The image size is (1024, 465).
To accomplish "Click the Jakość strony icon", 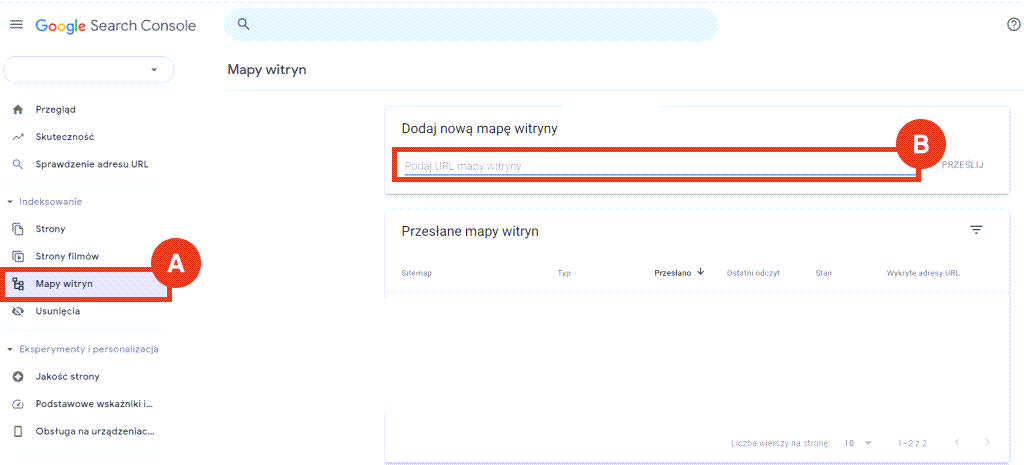I will pos(17,377).
